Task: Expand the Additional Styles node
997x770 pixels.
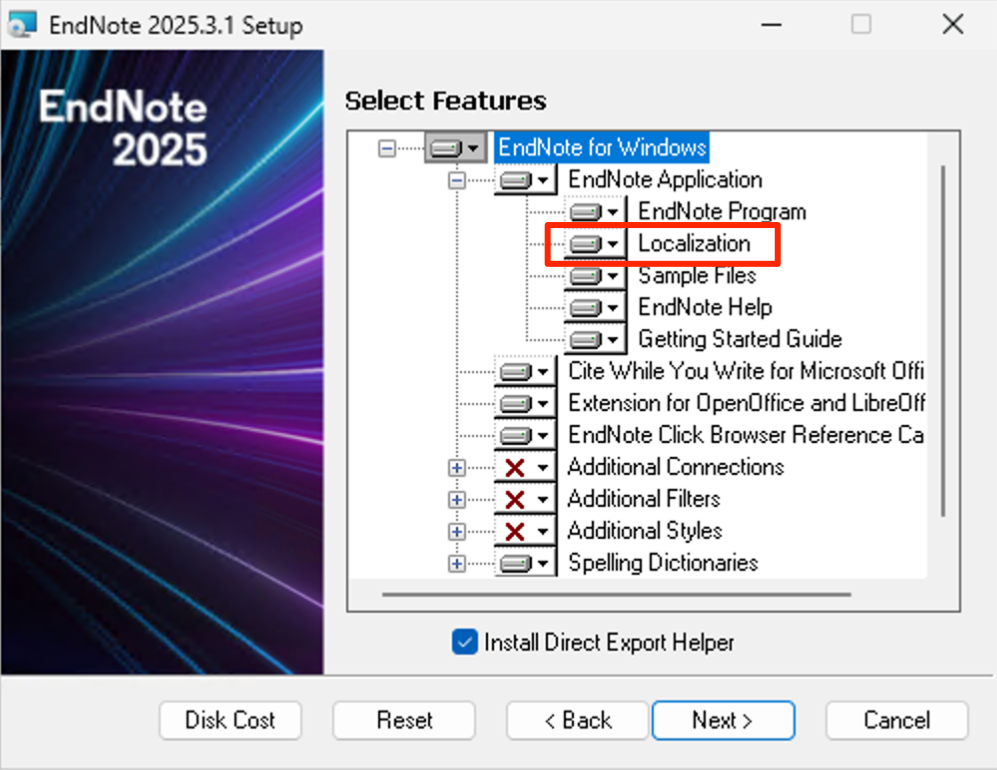Action: coord(457,532)
